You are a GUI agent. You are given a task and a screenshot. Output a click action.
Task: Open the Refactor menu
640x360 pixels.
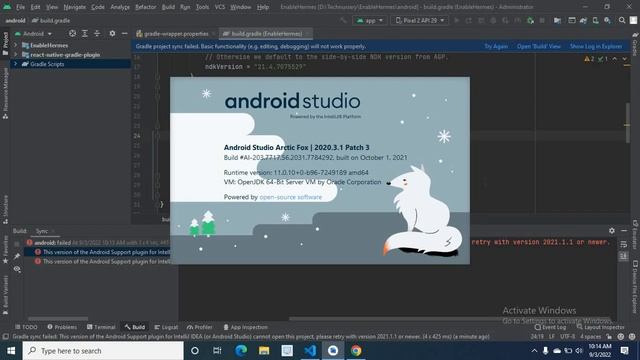(146, 7)
